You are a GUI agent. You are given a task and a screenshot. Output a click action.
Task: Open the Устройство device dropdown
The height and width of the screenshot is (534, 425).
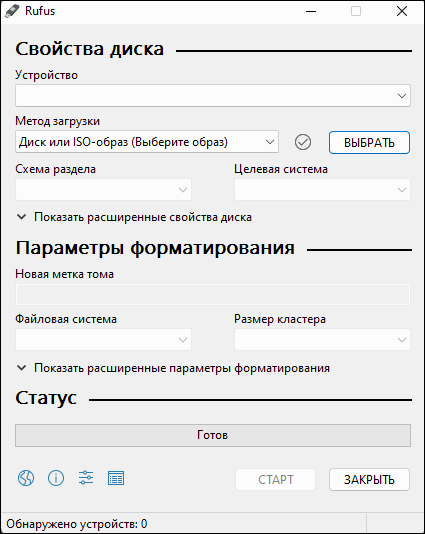click(213, 96)
